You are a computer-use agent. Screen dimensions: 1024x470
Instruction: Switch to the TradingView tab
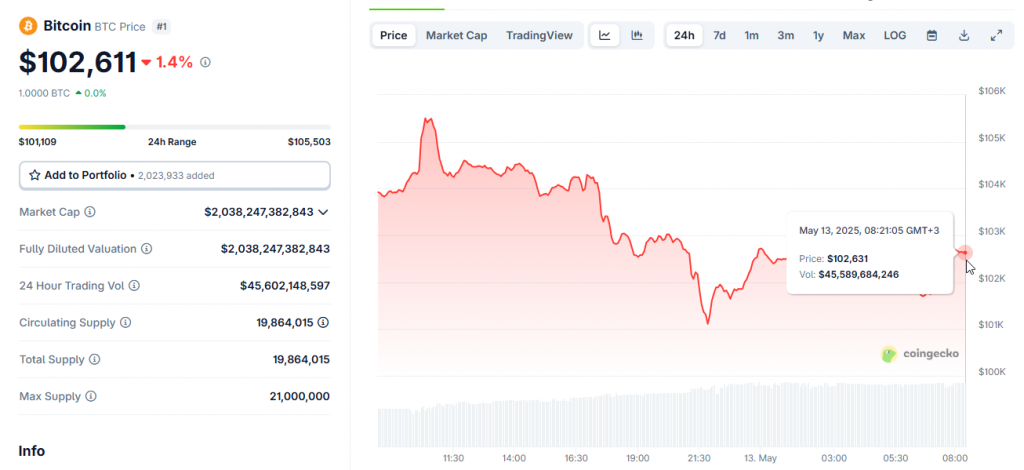(x=539, y=35)
